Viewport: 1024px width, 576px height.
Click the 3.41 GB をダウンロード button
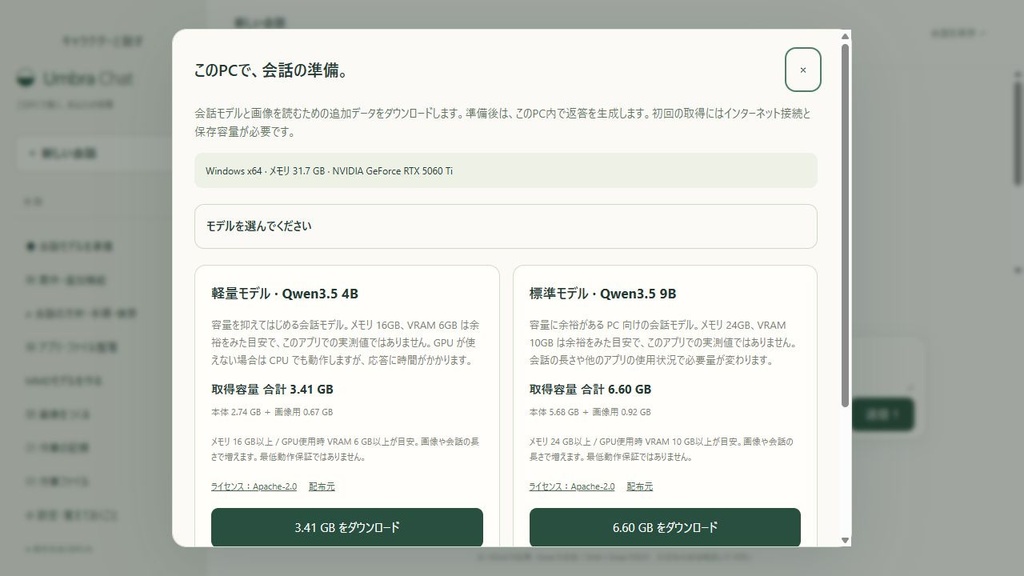pos(347,527)
